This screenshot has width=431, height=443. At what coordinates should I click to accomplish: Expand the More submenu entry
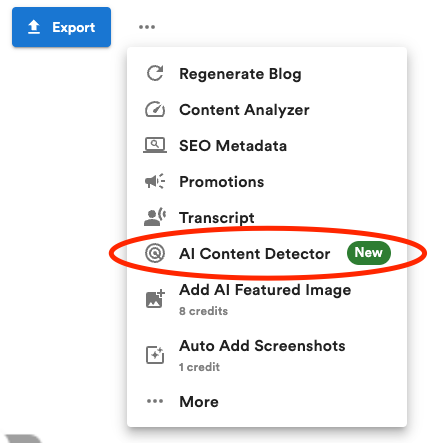267,401
